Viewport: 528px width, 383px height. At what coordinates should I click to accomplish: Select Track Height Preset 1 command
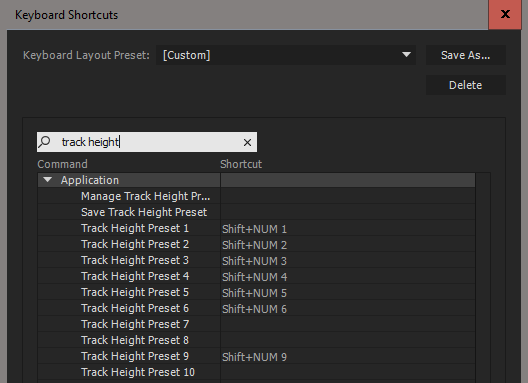coord(135,228)
